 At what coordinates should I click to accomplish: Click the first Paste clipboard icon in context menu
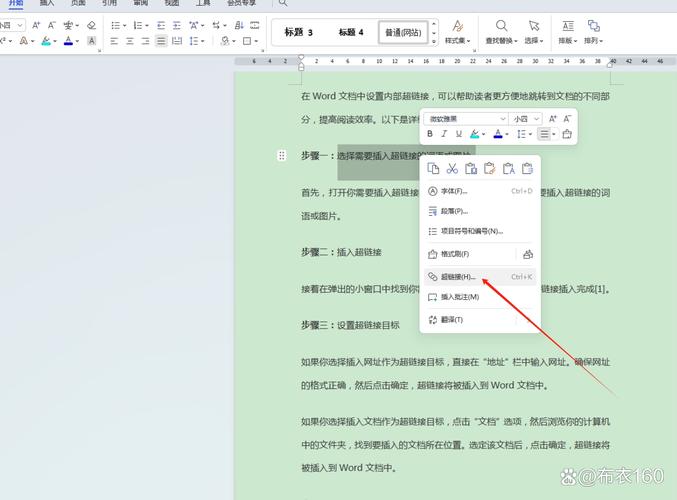[x=471, y=168]
